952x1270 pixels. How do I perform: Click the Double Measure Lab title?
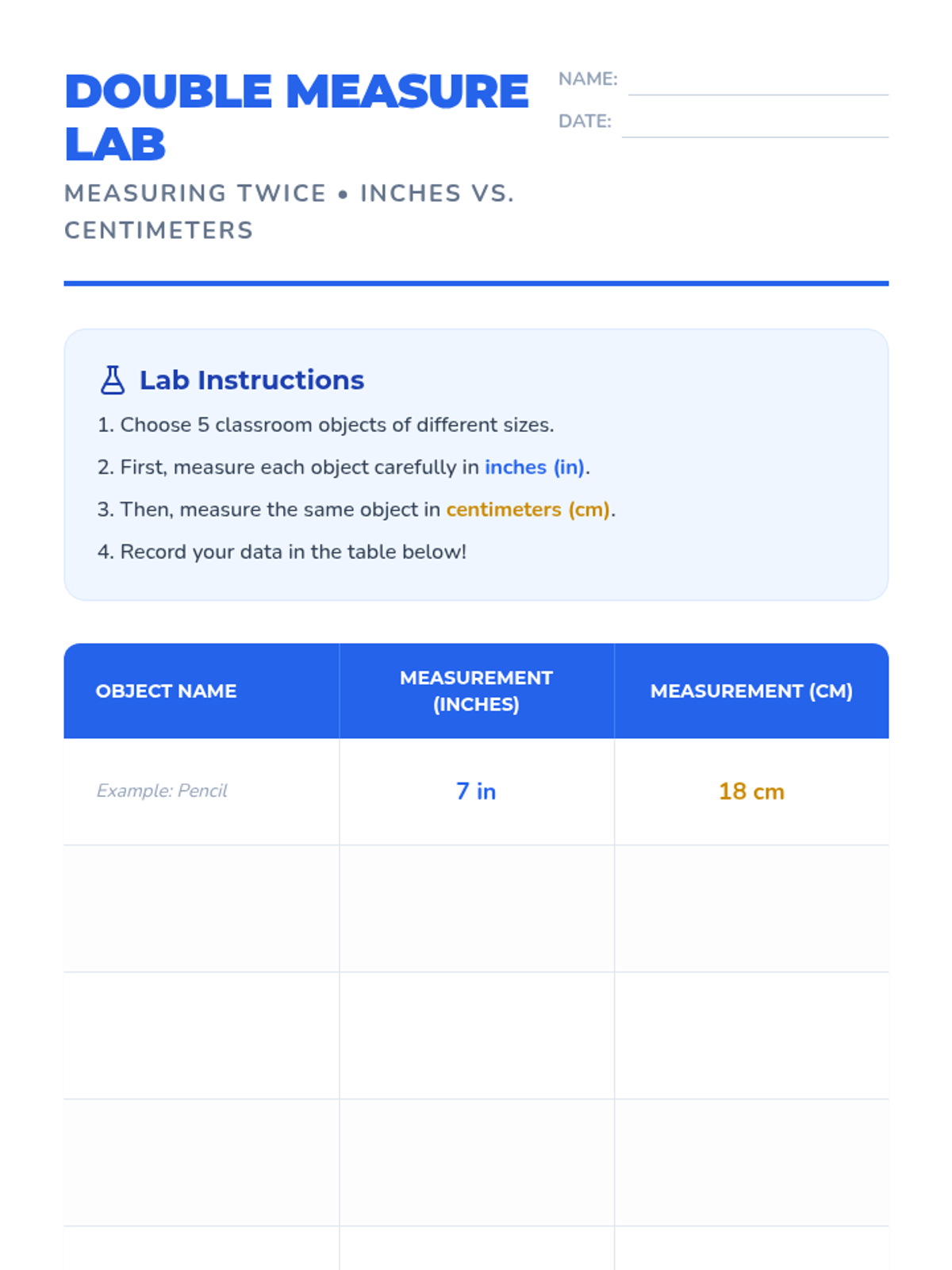pos(296,117)
